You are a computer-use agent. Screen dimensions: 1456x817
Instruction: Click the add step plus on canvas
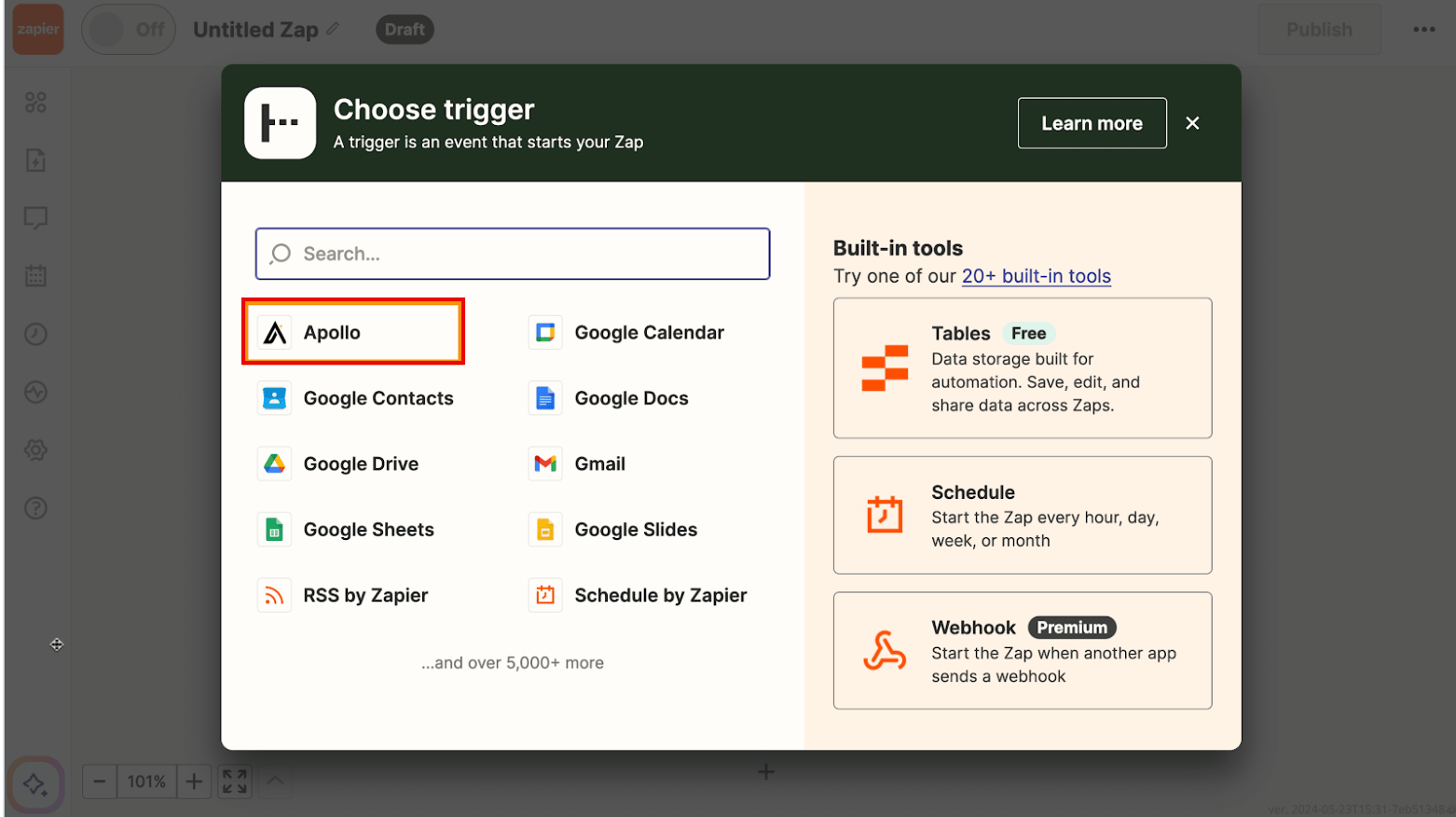765,772
